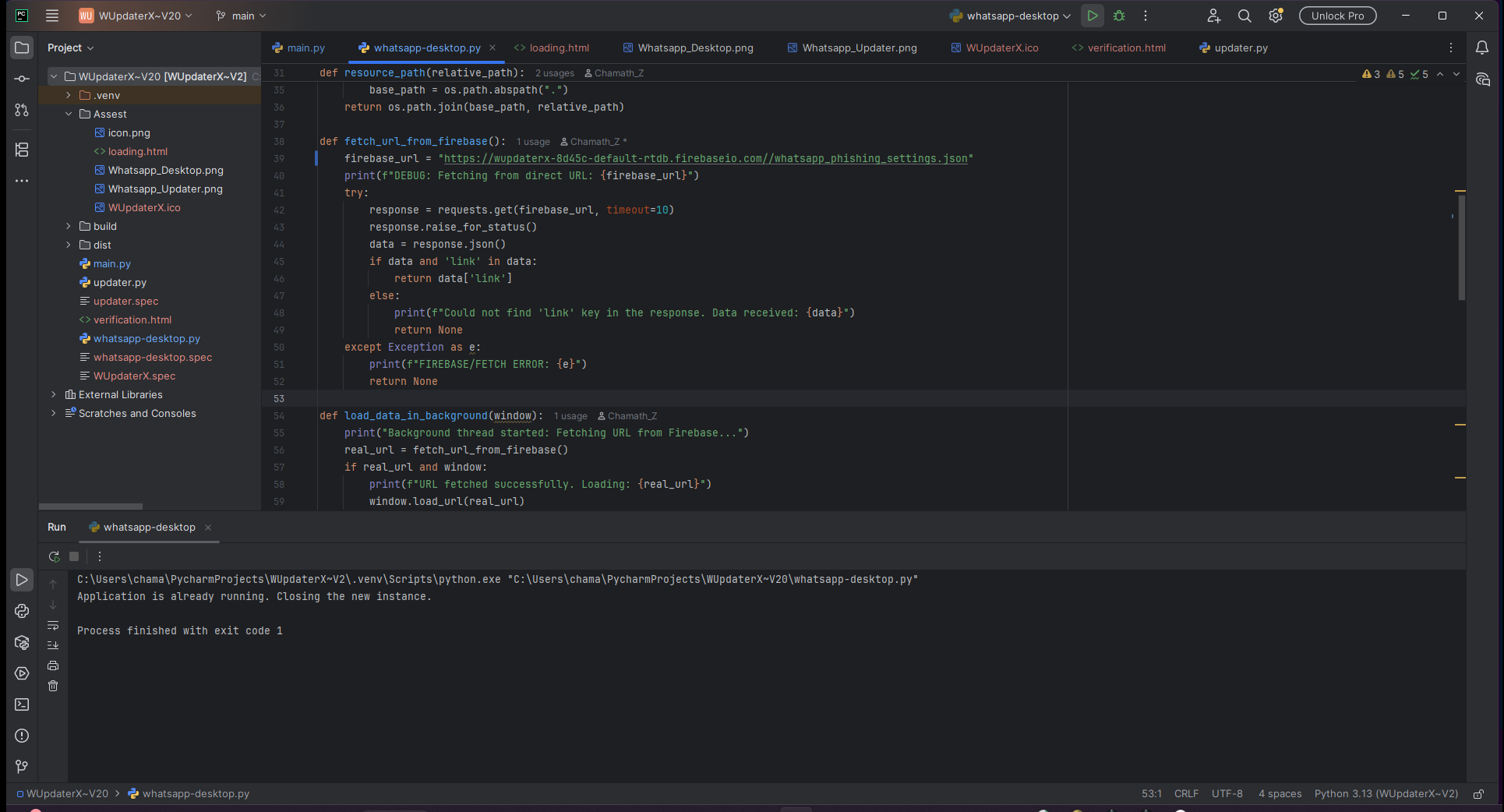Open the main menu hamburger icon
This screenshot has height=812, width=1504.
52,16
